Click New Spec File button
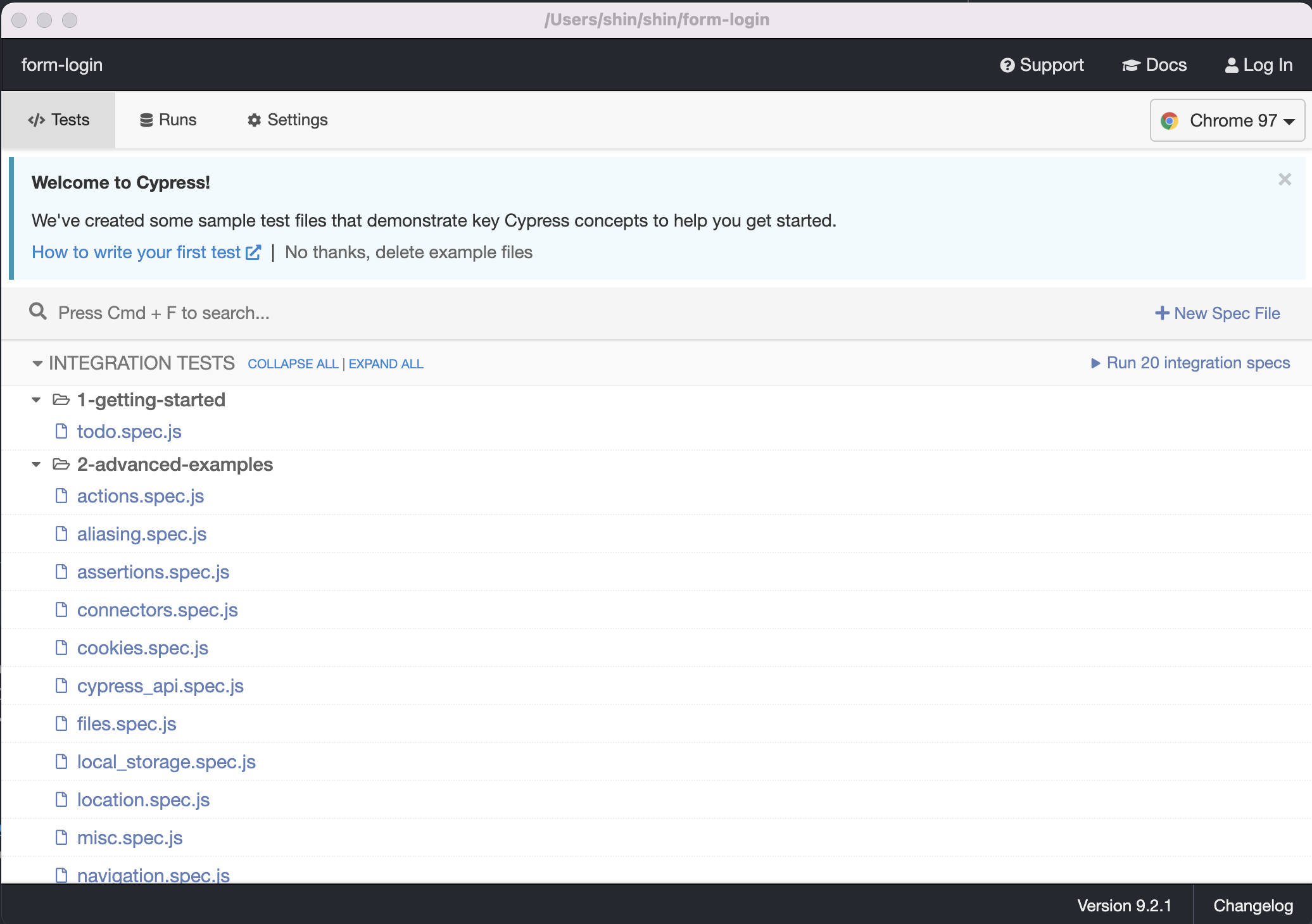This screenshot has width=1312, height=924. [1217, 313]
